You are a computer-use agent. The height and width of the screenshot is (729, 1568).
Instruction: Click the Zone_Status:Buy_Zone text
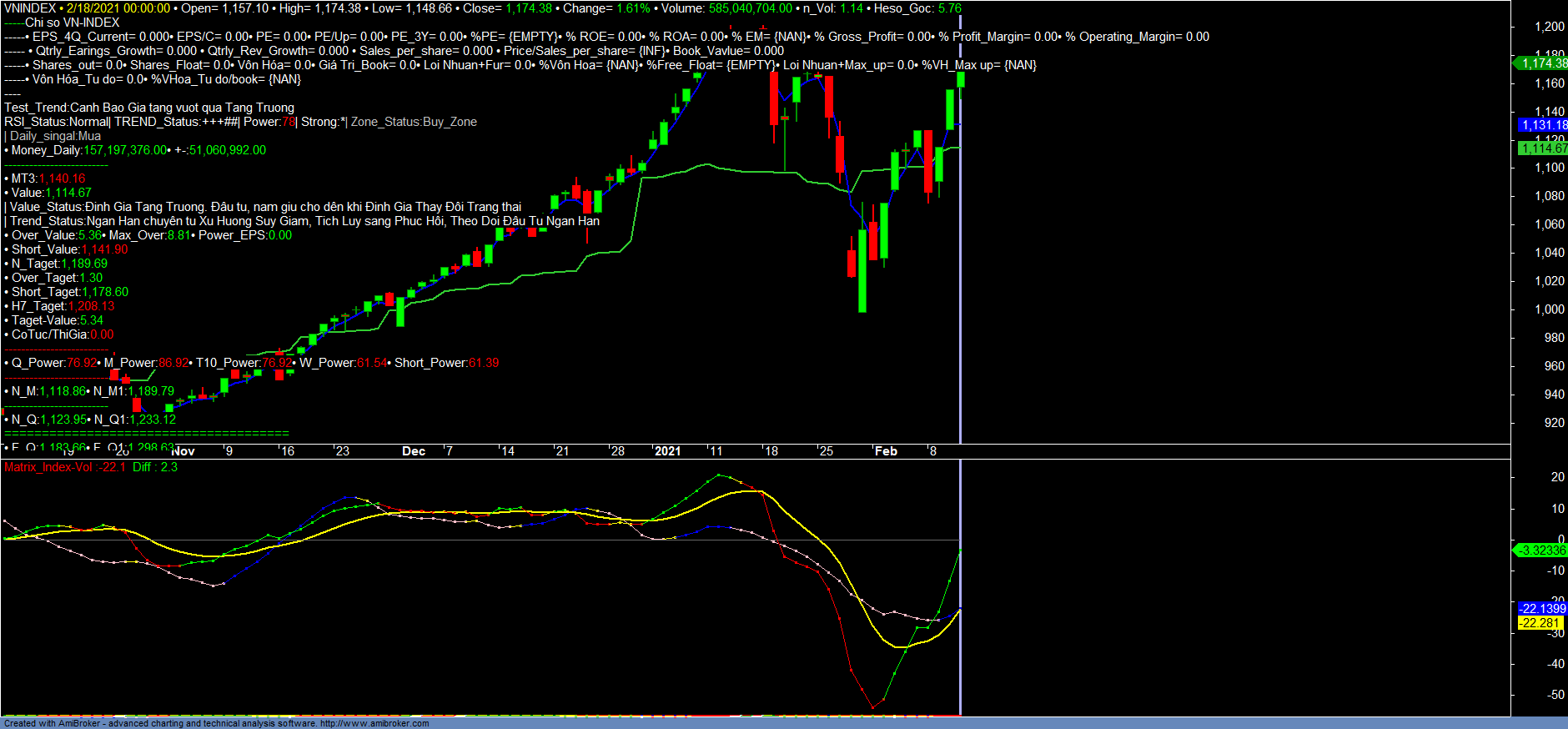[x=414, y=122]
